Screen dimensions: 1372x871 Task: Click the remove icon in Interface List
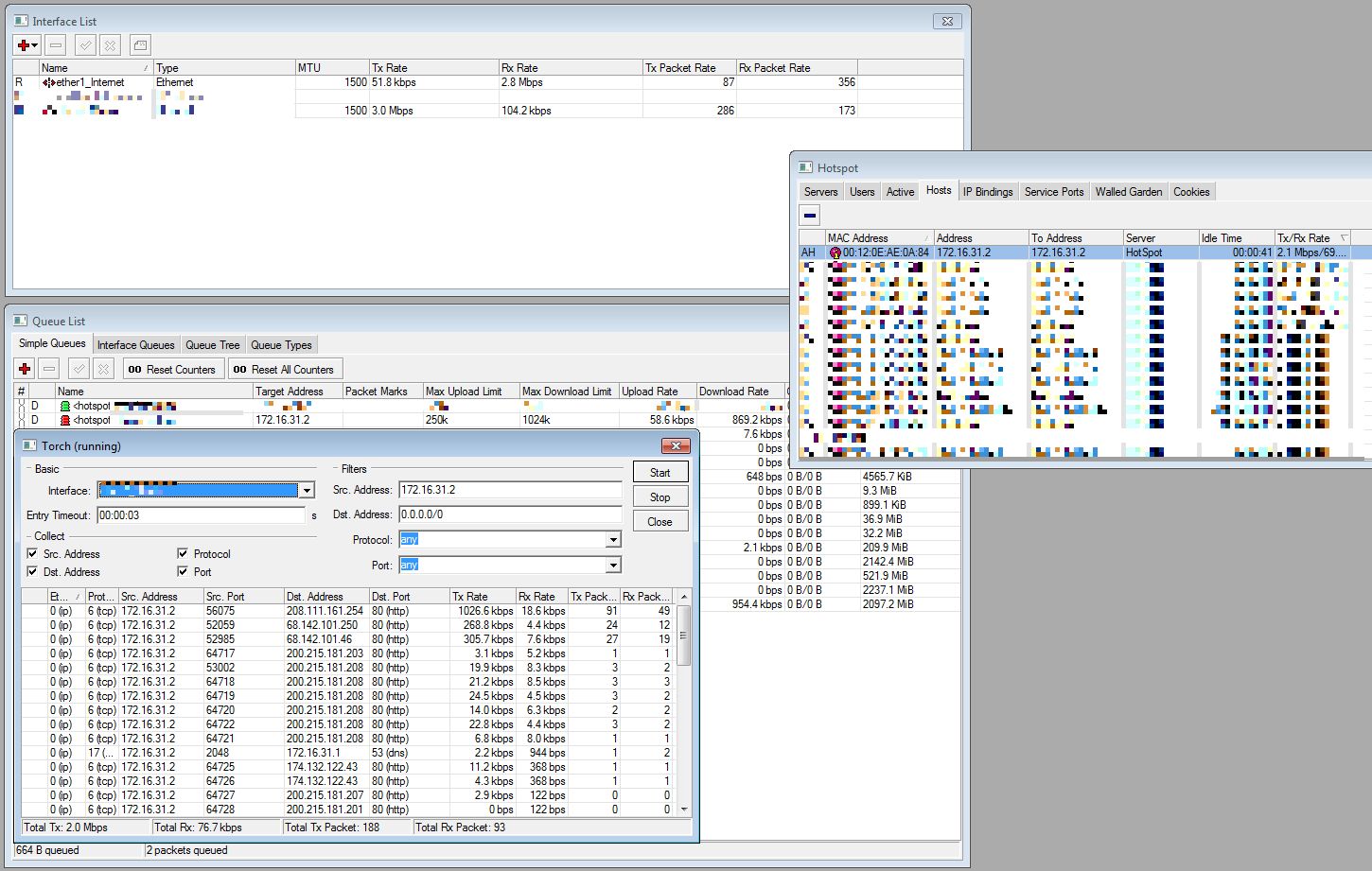[x=56, y=45]
